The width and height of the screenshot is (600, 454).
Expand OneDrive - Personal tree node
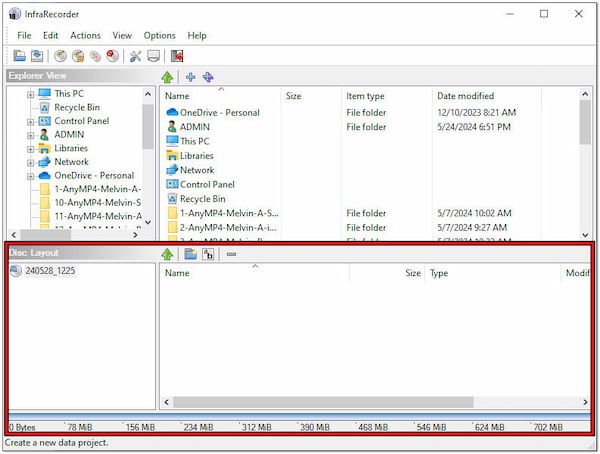coord(31,176)
